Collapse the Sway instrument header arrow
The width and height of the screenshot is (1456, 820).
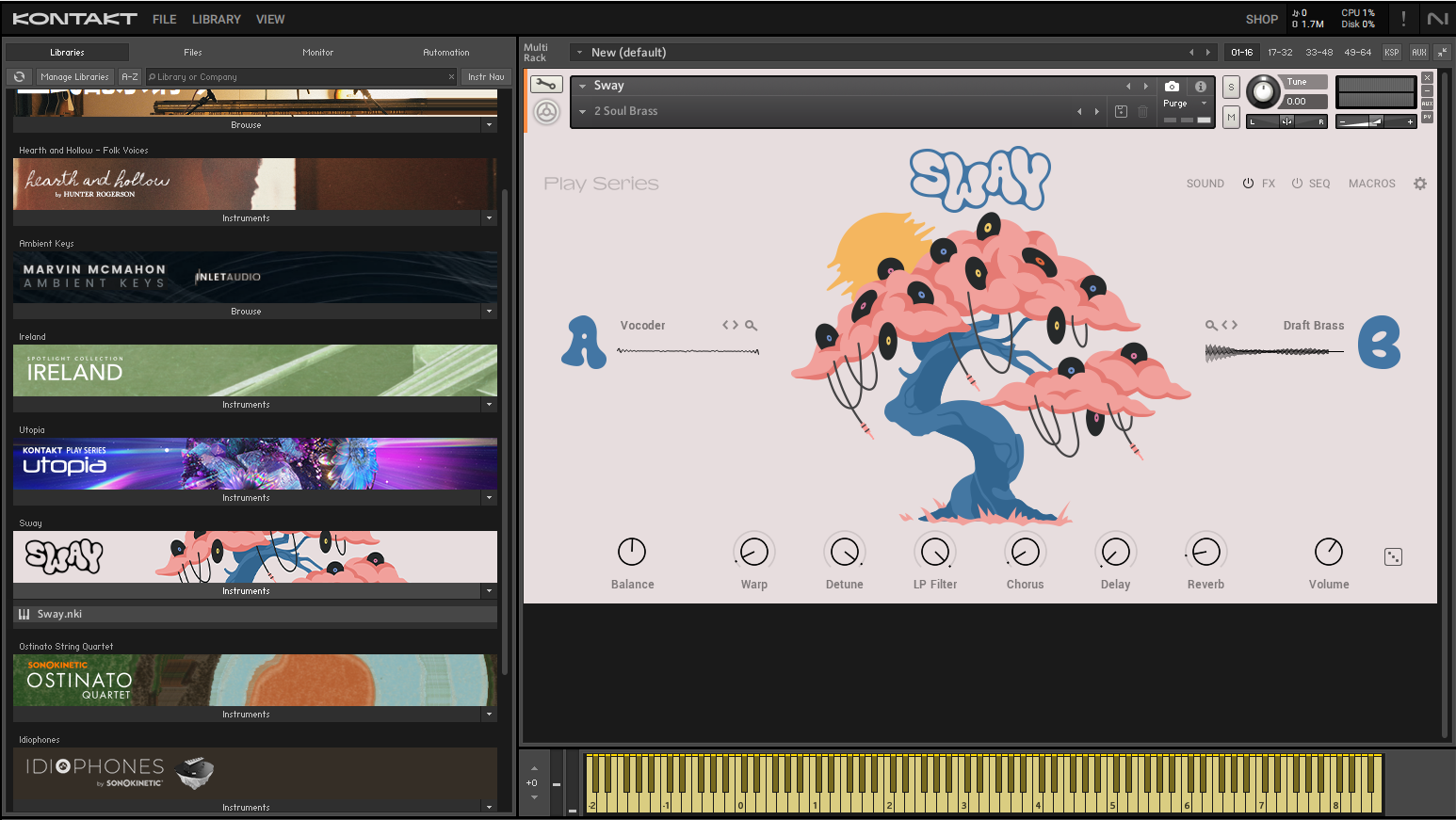[584, 85]
